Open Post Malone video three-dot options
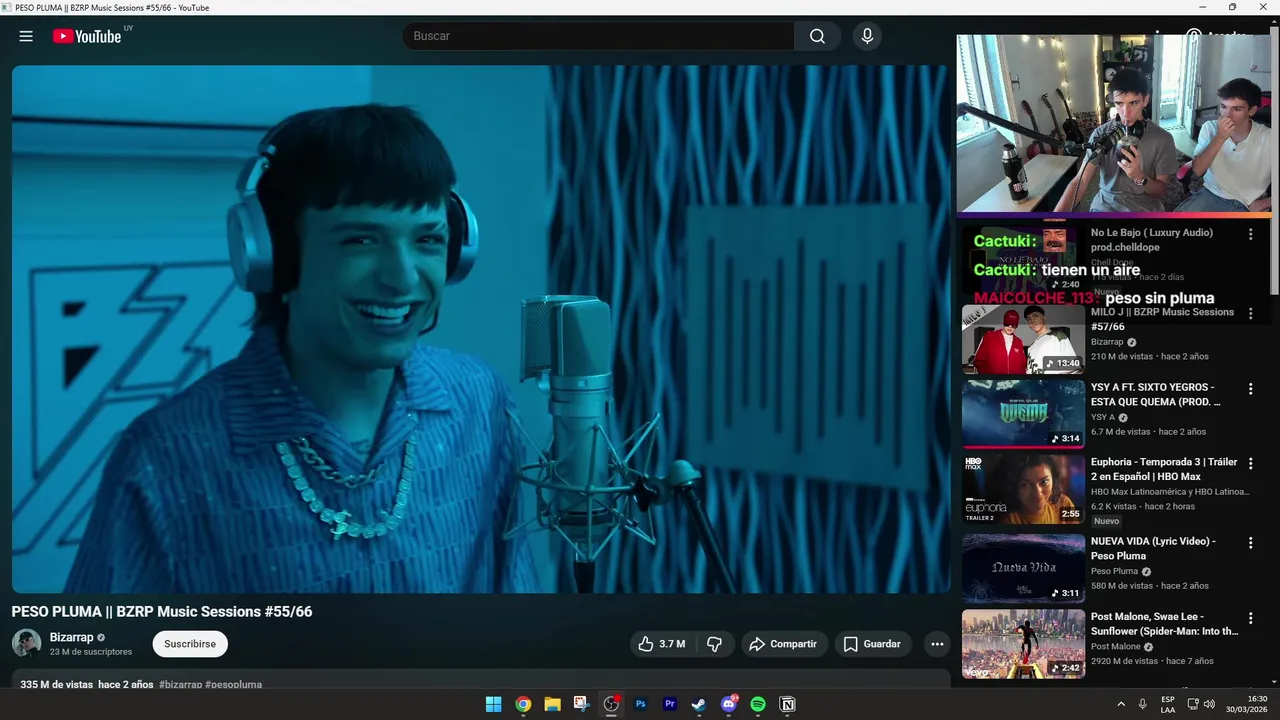 coord(1250,619)
